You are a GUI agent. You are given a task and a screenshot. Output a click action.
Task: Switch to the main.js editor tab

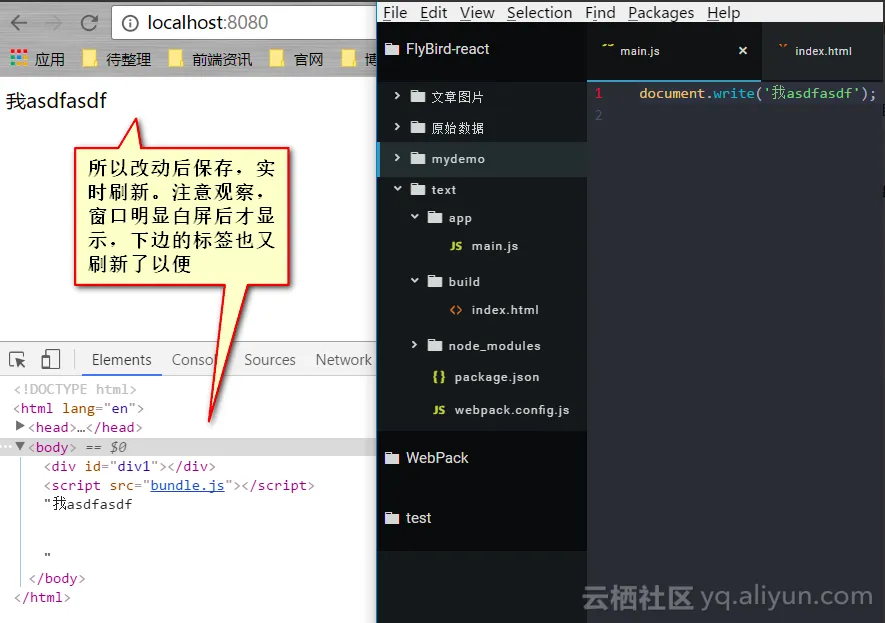(674, 51)
